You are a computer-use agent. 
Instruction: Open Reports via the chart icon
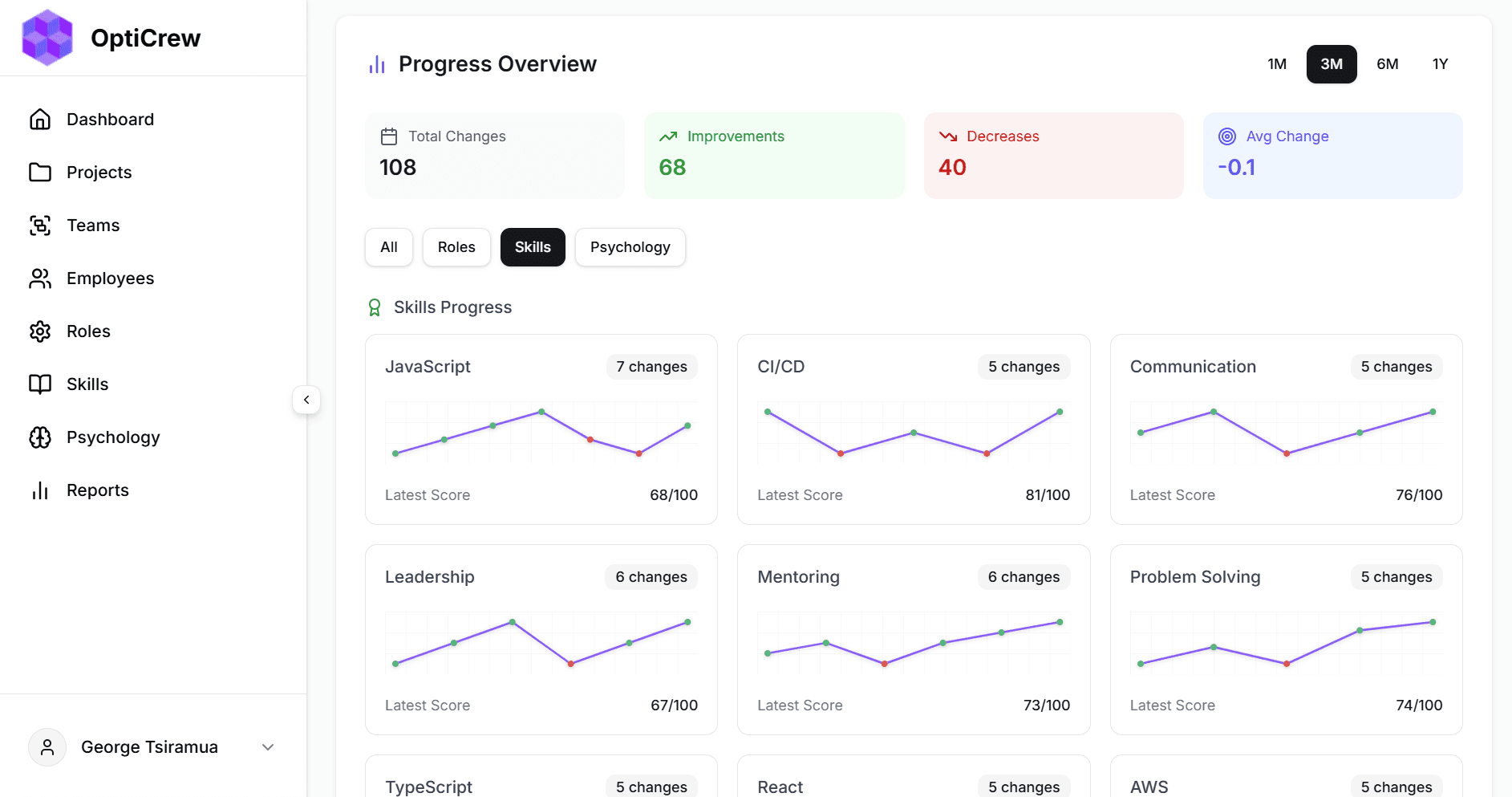point(40,490)
